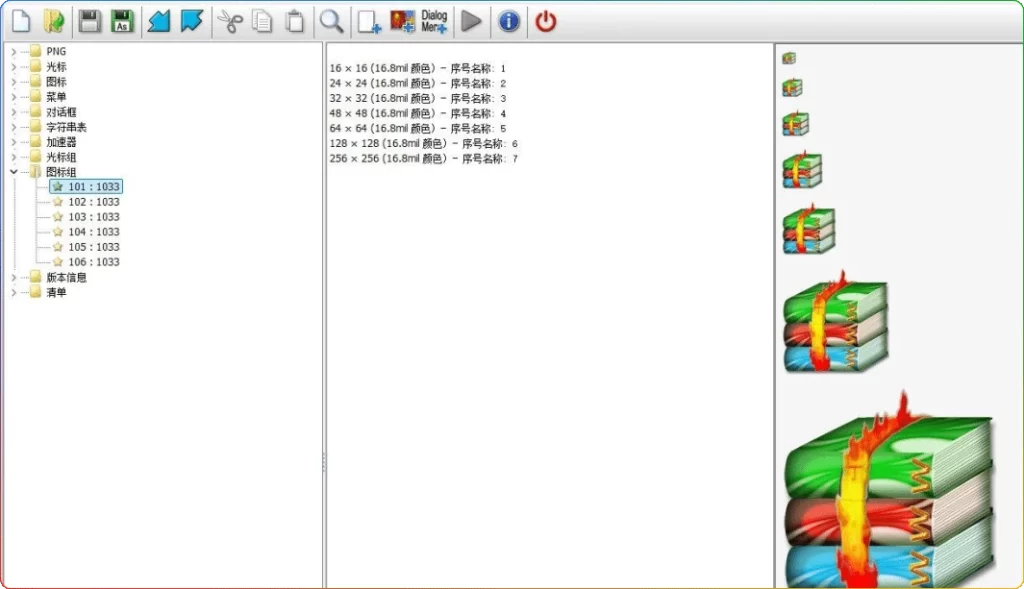The image size is (1024, 589).
Task: Open the blue About info icon
Action: click(x=509, y=21)
